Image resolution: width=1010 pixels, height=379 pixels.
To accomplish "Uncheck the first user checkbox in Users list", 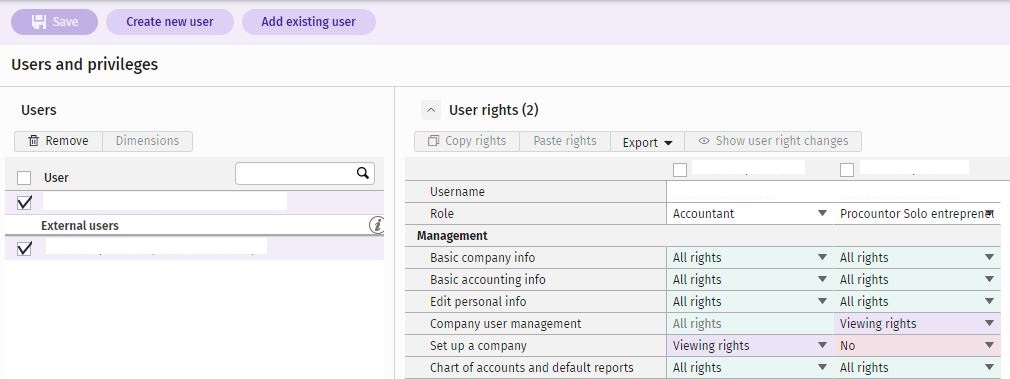I will pyautogui.click(x=24, y=202).
